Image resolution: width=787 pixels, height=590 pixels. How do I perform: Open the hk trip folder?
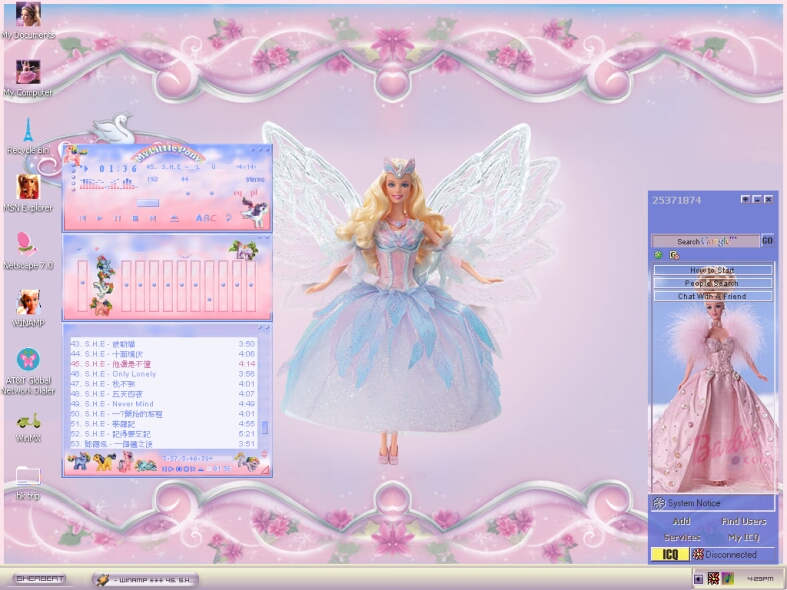pos(28,483)
